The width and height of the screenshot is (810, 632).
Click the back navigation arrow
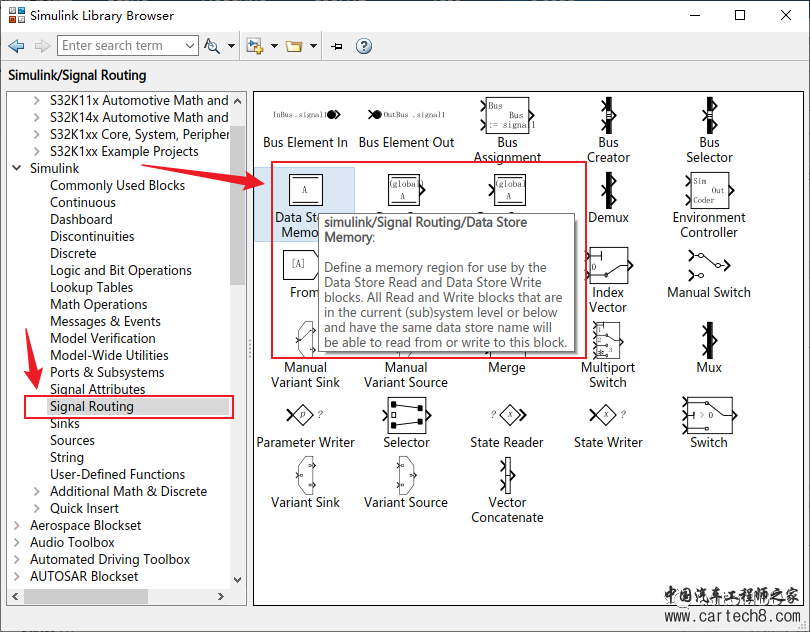tap(17, 46)
